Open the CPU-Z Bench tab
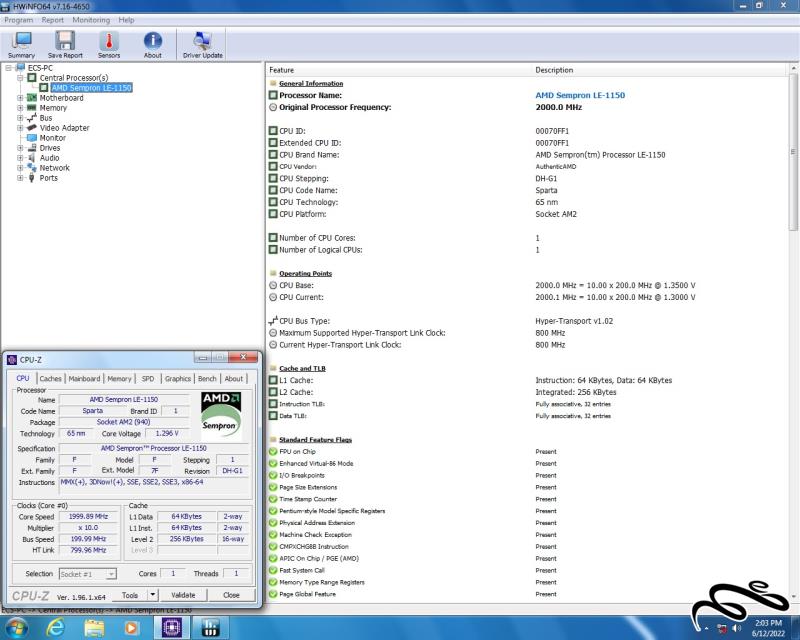Screen dimensions: 800x640 (207, 378)
